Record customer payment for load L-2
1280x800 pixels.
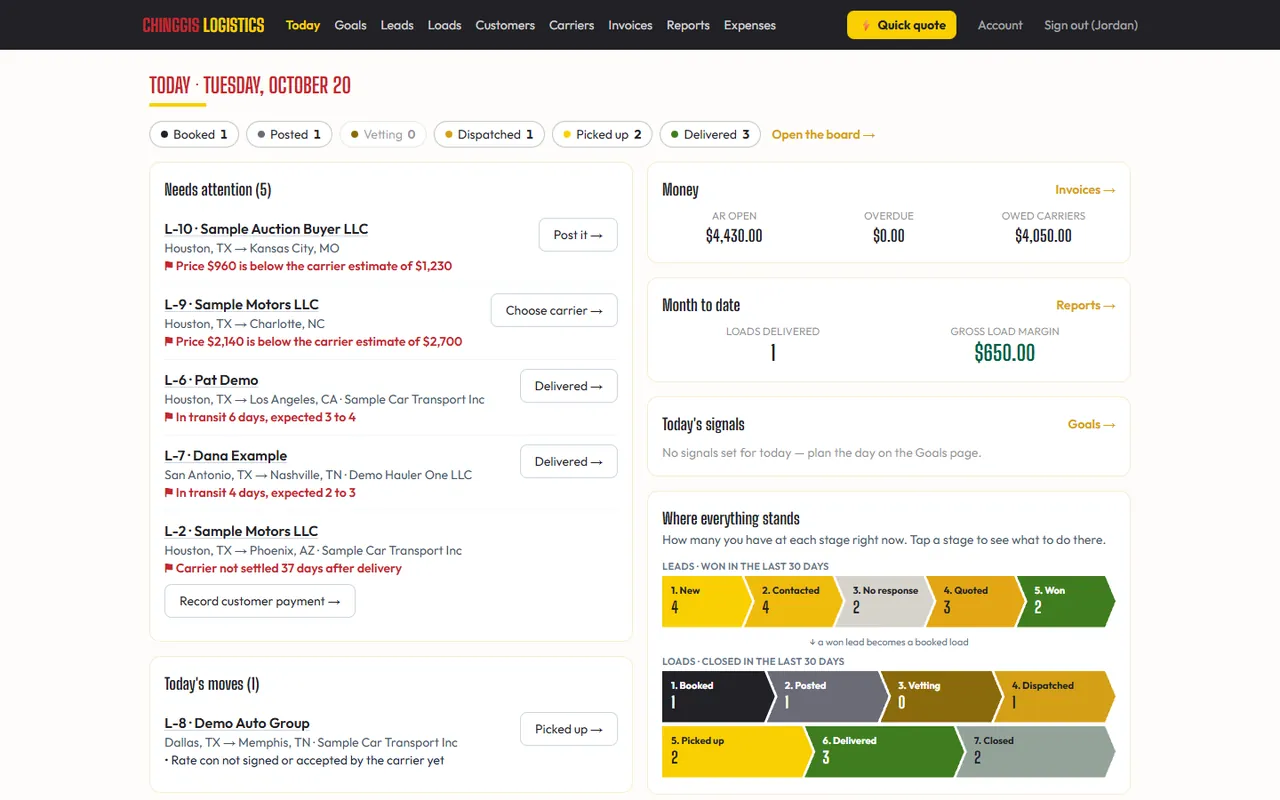[x=260, y=601]
